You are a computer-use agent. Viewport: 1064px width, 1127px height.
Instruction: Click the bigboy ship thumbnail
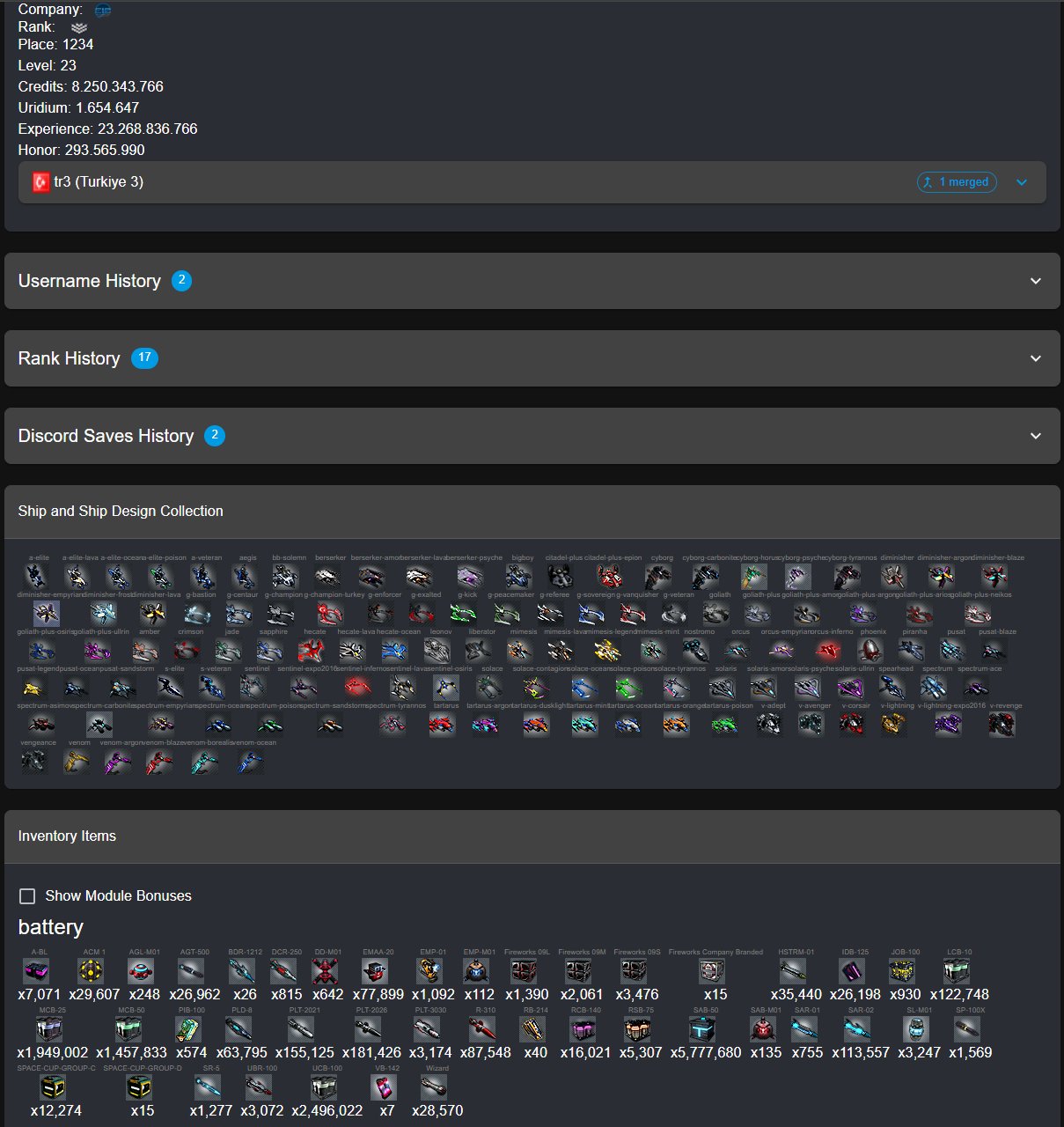pyautogui.click(x=518, y=577)
